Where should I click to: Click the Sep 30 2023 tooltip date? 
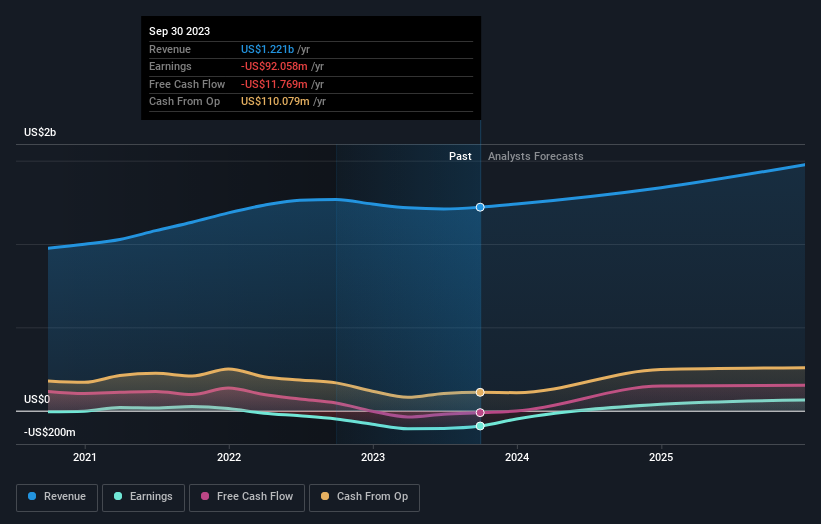(x=180, y=31)
